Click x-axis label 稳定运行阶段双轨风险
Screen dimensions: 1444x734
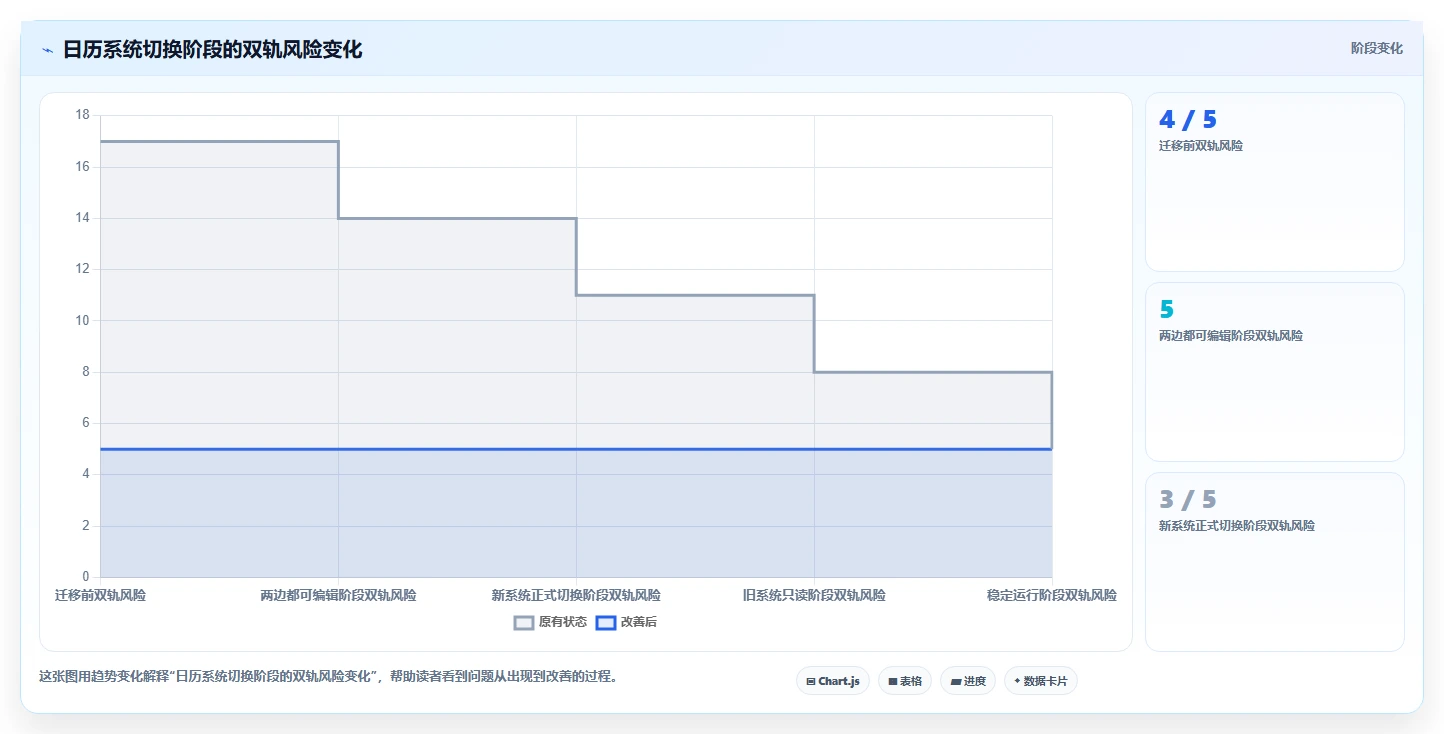pyautogui.click(x=1052, y=595)
